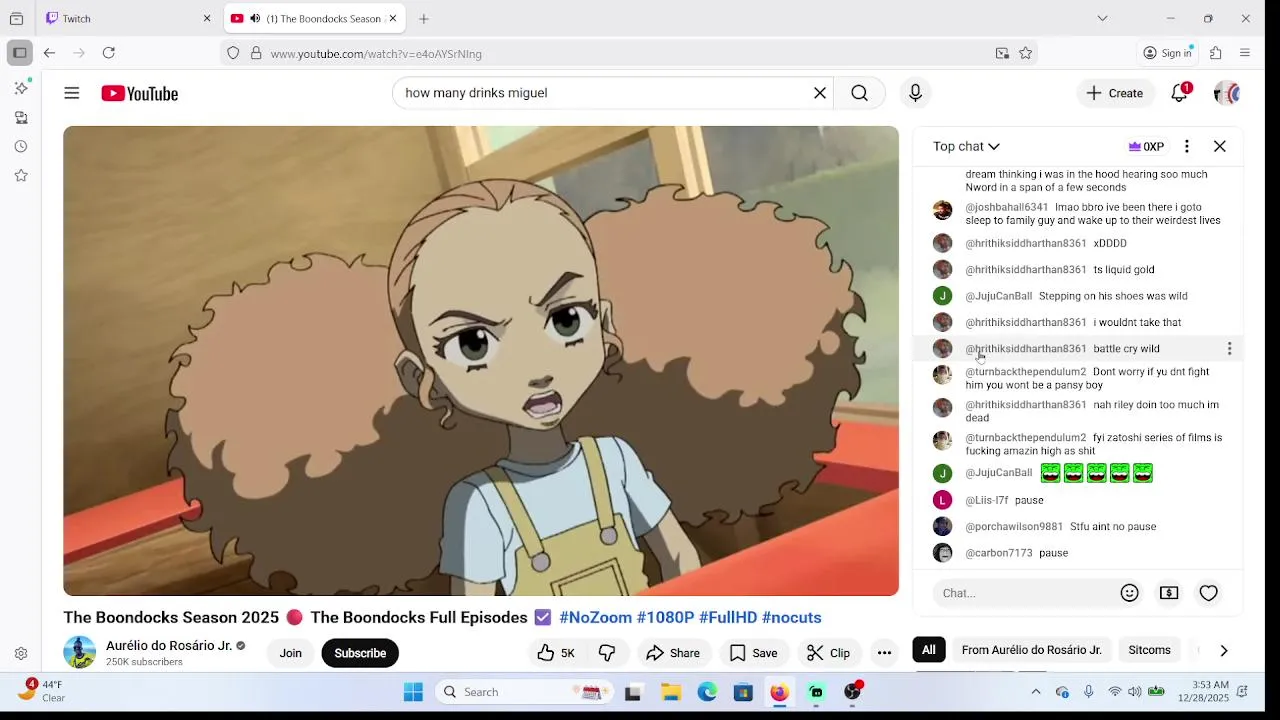The width and height of the screenshot is (1280, 720).
Task: Share the video
Action: tap(673, 653)
